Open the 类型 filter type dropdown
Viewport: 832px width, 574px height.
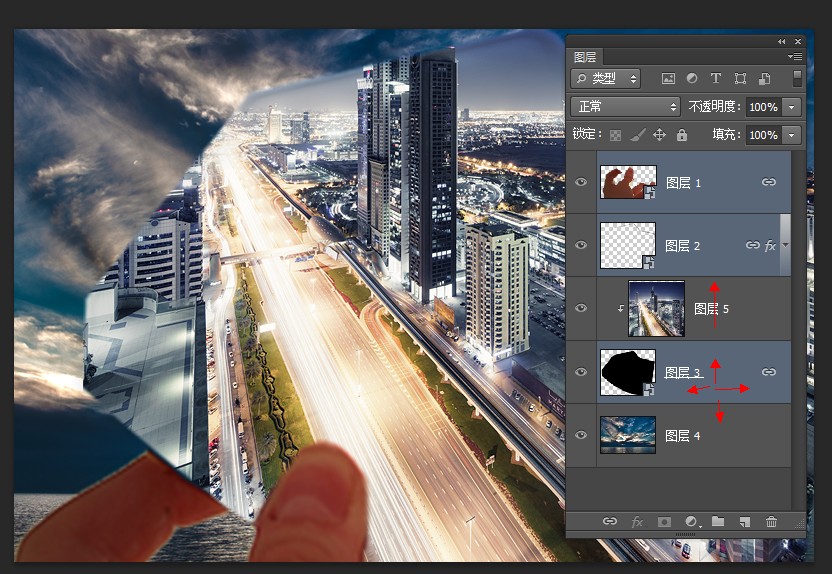tap(605, 79)
